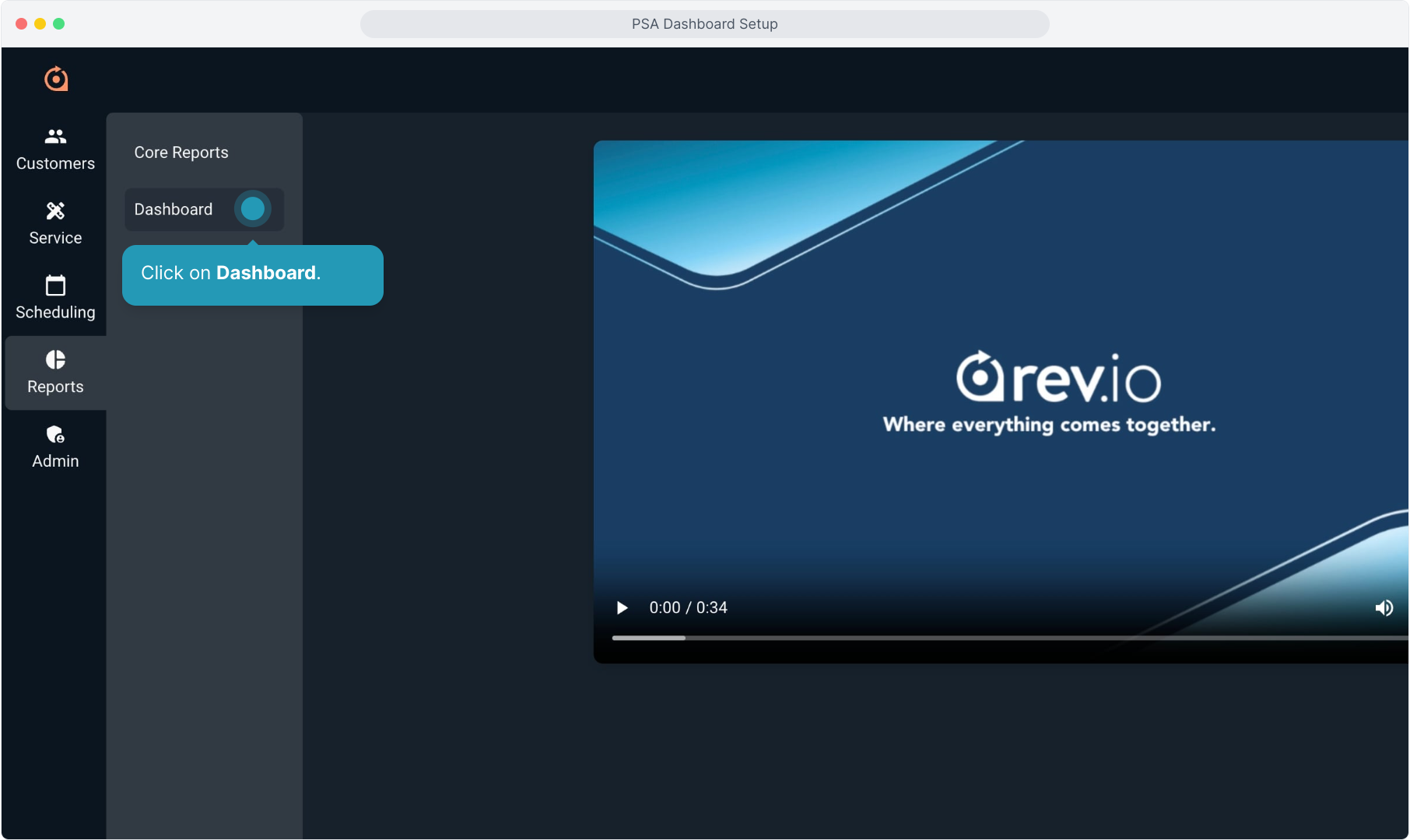Click the pulsing blue hotspot beside Dashboard
Screen dimensions: 1410x840
(252, 208)
